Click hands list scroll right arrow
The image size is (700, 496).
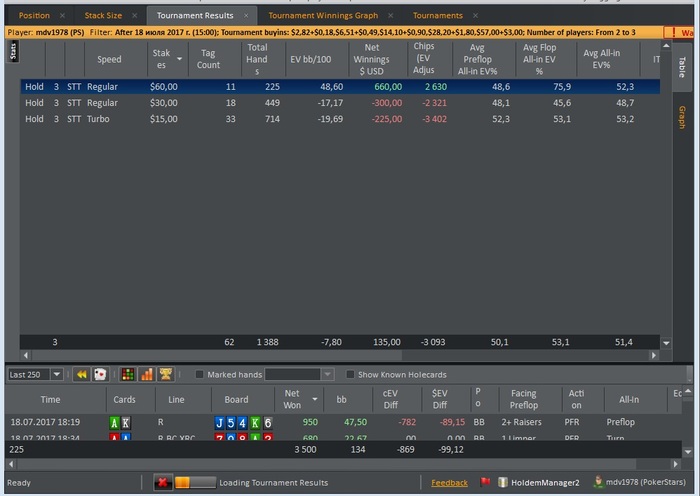pyautogui.click(x=675, y=464)
